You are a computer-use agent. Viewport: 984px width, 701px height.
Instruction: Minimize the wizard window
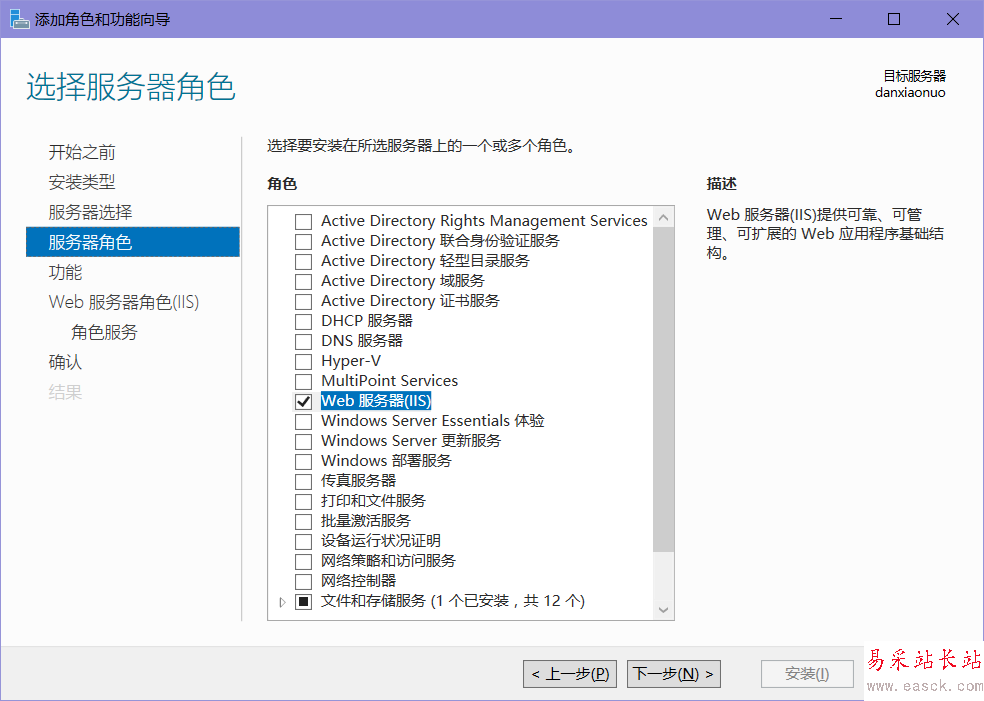(836, 19)
